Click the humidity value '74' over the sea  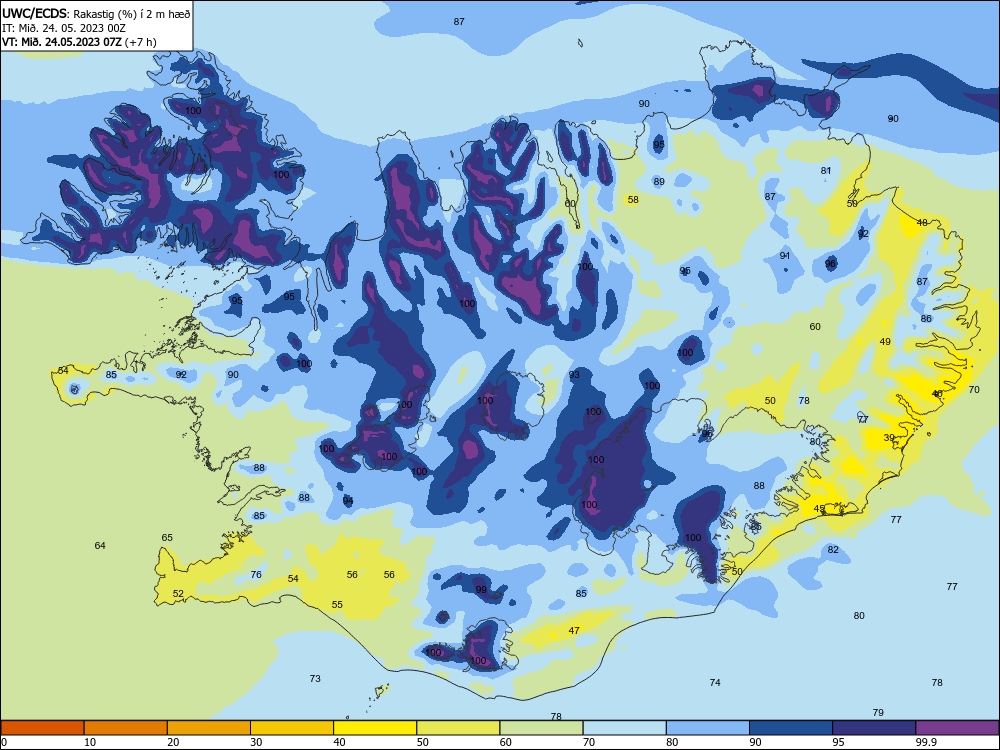715,682
